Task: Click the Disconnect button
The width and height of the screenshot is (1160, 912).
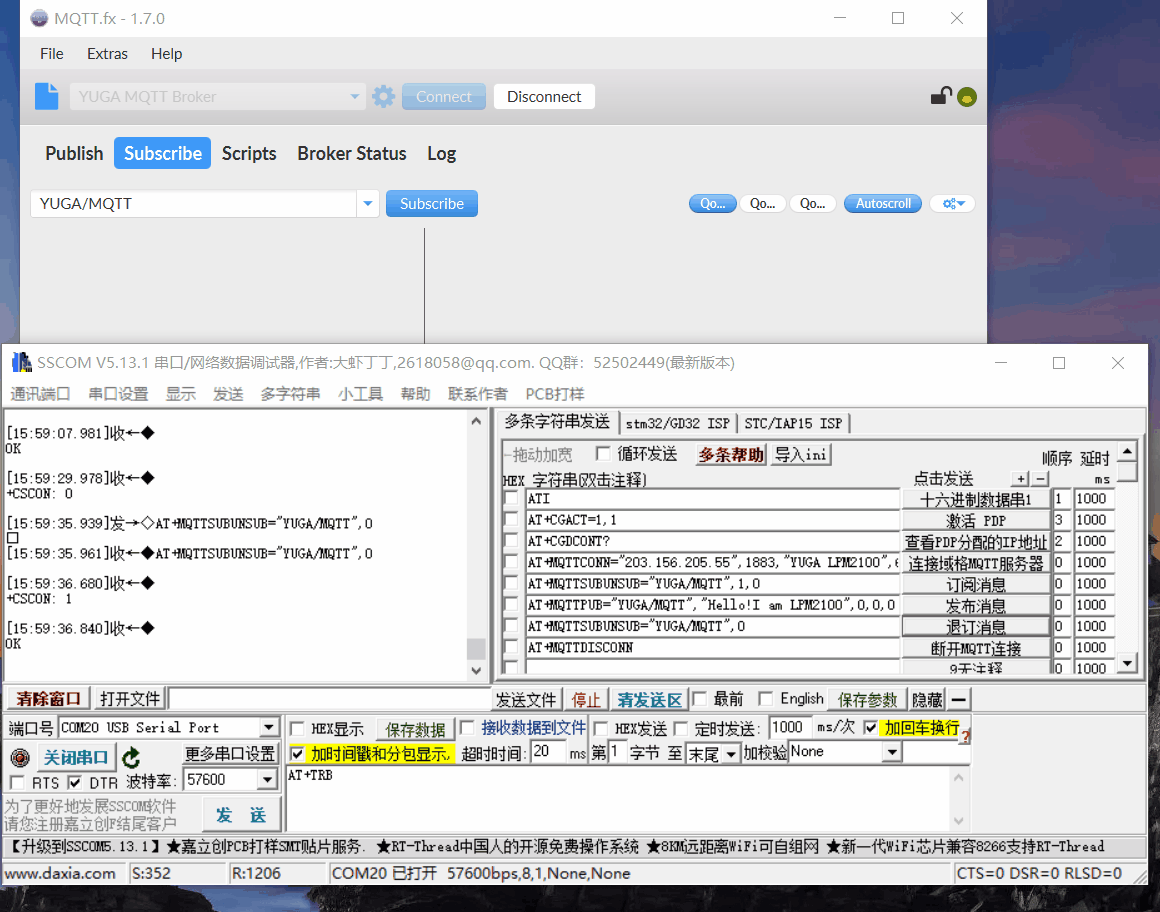Action: (543, 96)
